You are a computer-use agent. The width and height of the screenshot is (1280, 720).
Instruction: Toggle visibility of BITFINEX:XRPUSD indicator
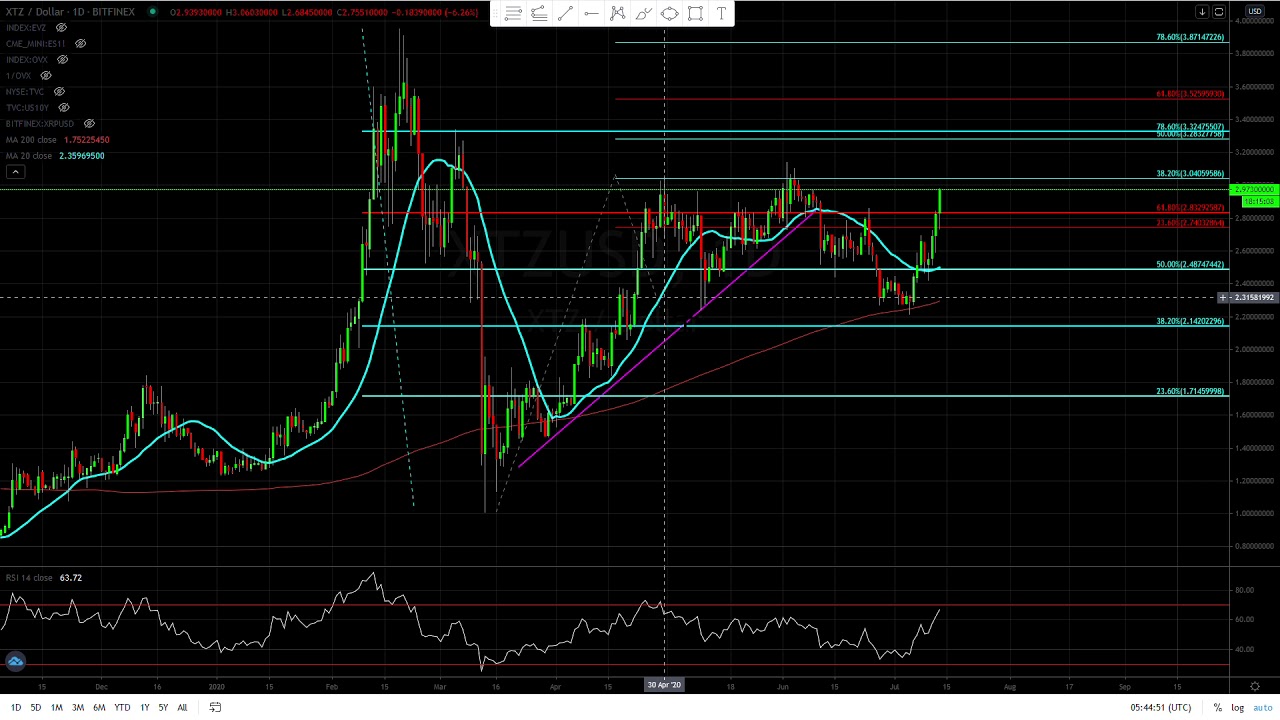89,124
